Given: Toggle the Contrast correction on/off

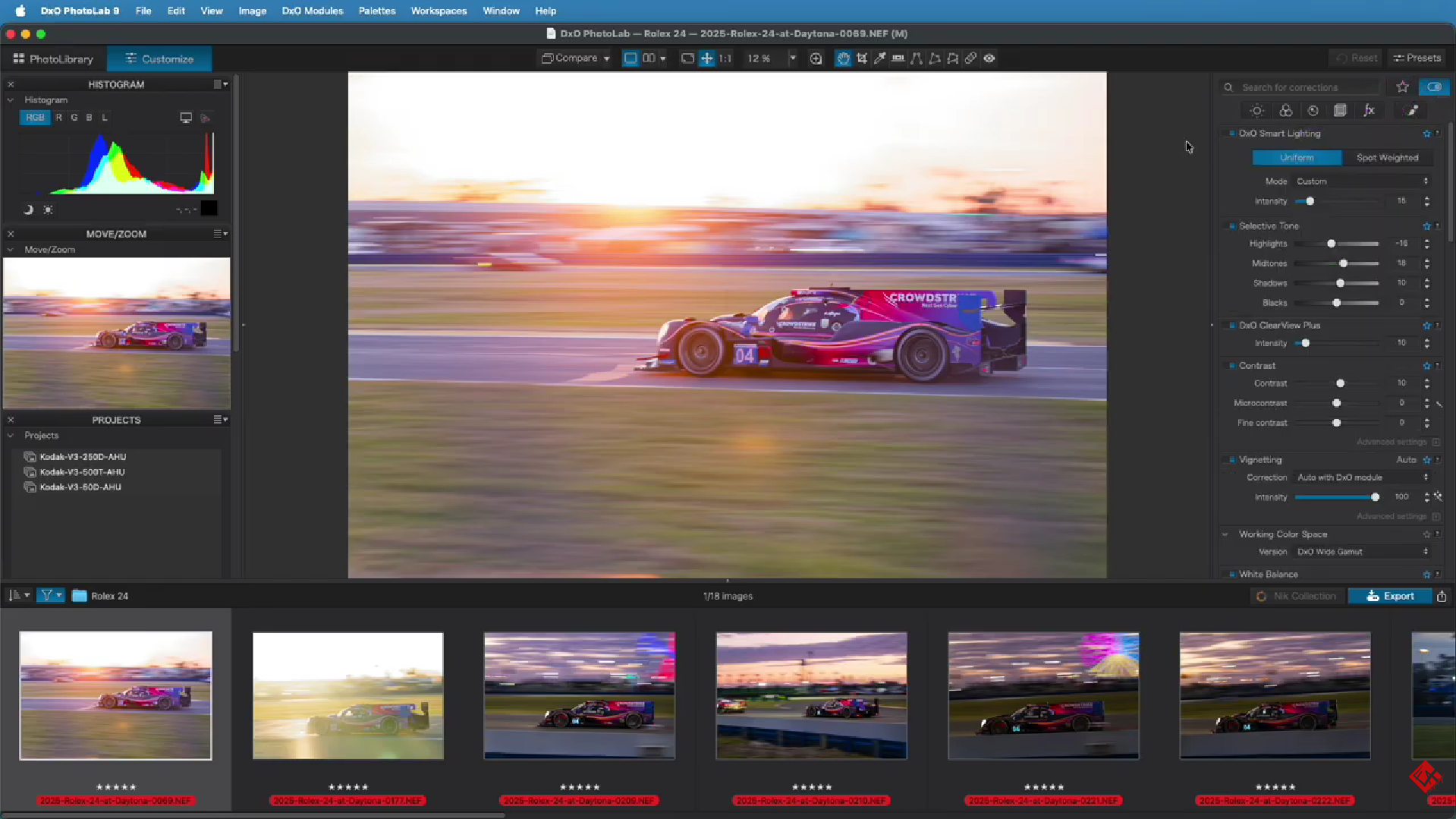Looking at the screenshot, I should point(1231,366).
